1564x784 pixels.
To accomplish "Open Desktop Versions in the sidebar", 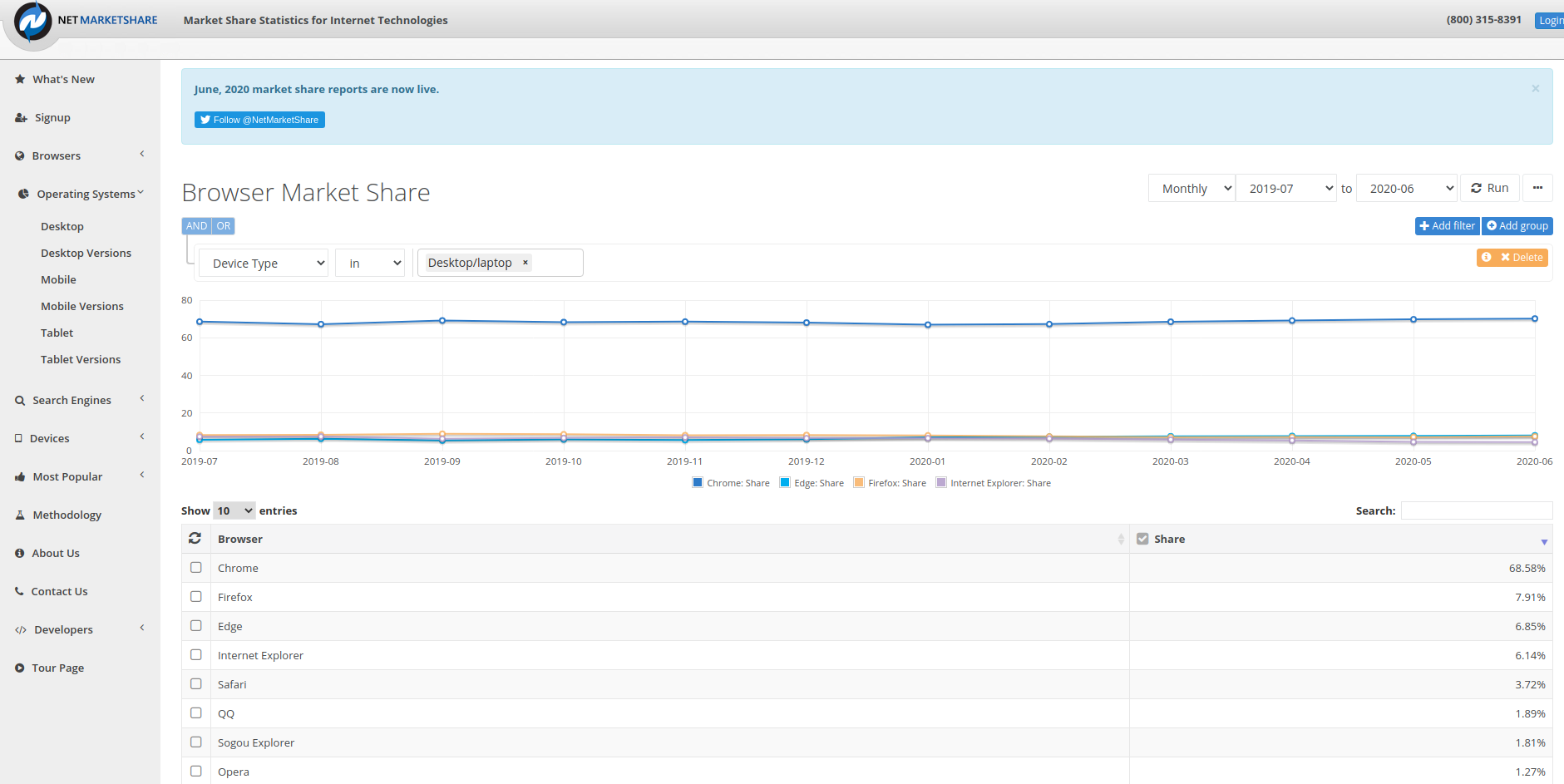I will tap(86, 254).
